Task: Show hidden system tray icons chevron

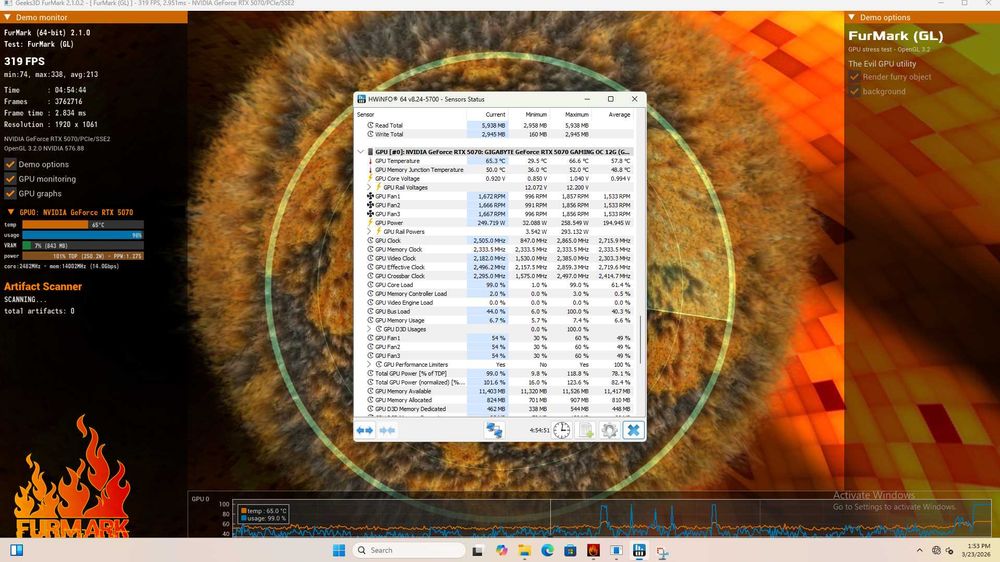Action: [x=919, y=550]
